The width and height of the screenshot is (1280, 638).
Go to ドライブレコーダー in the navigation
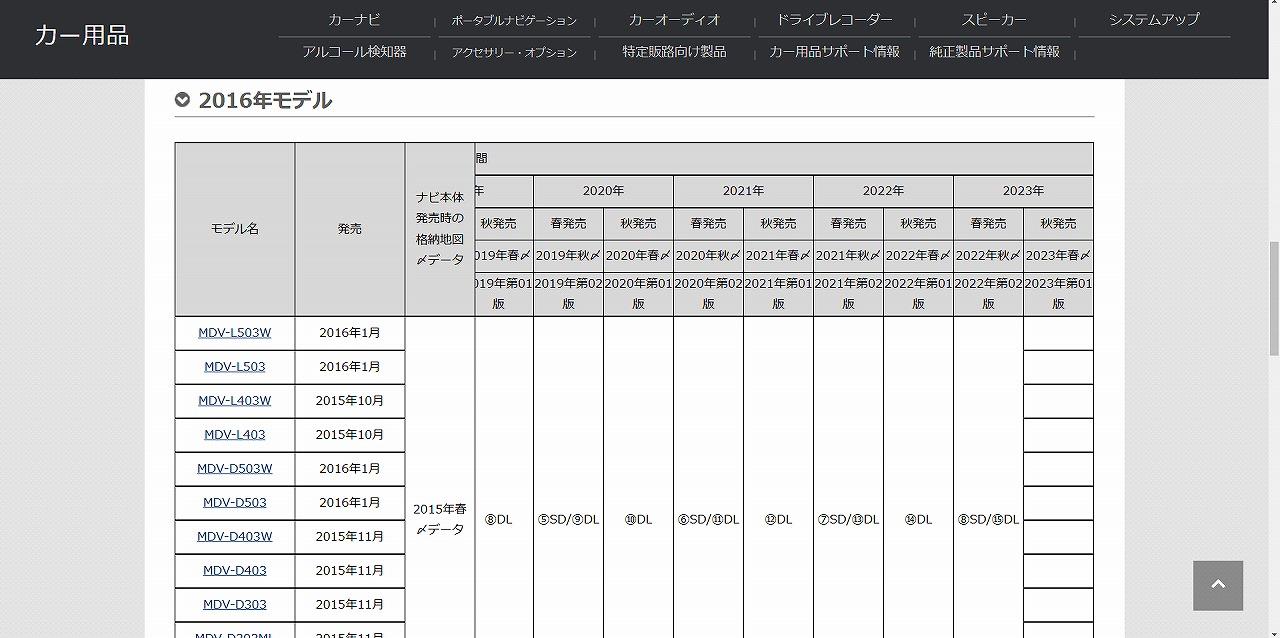tap(834, 20)
